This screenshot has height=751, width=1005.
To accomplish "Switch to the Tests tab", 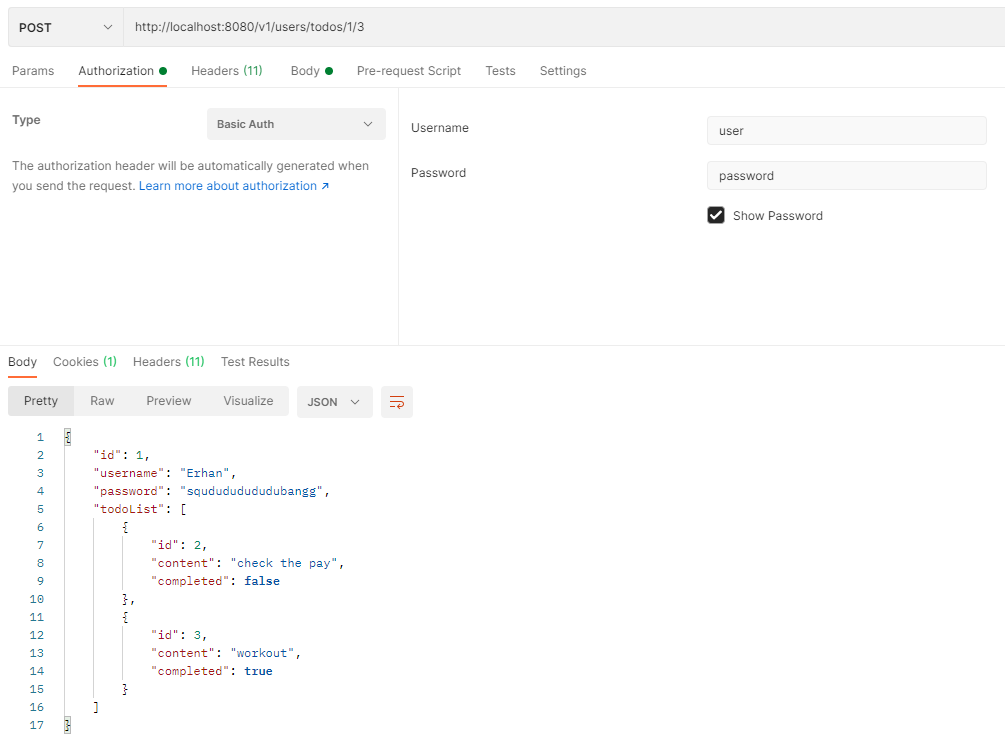I will (500, 71).
